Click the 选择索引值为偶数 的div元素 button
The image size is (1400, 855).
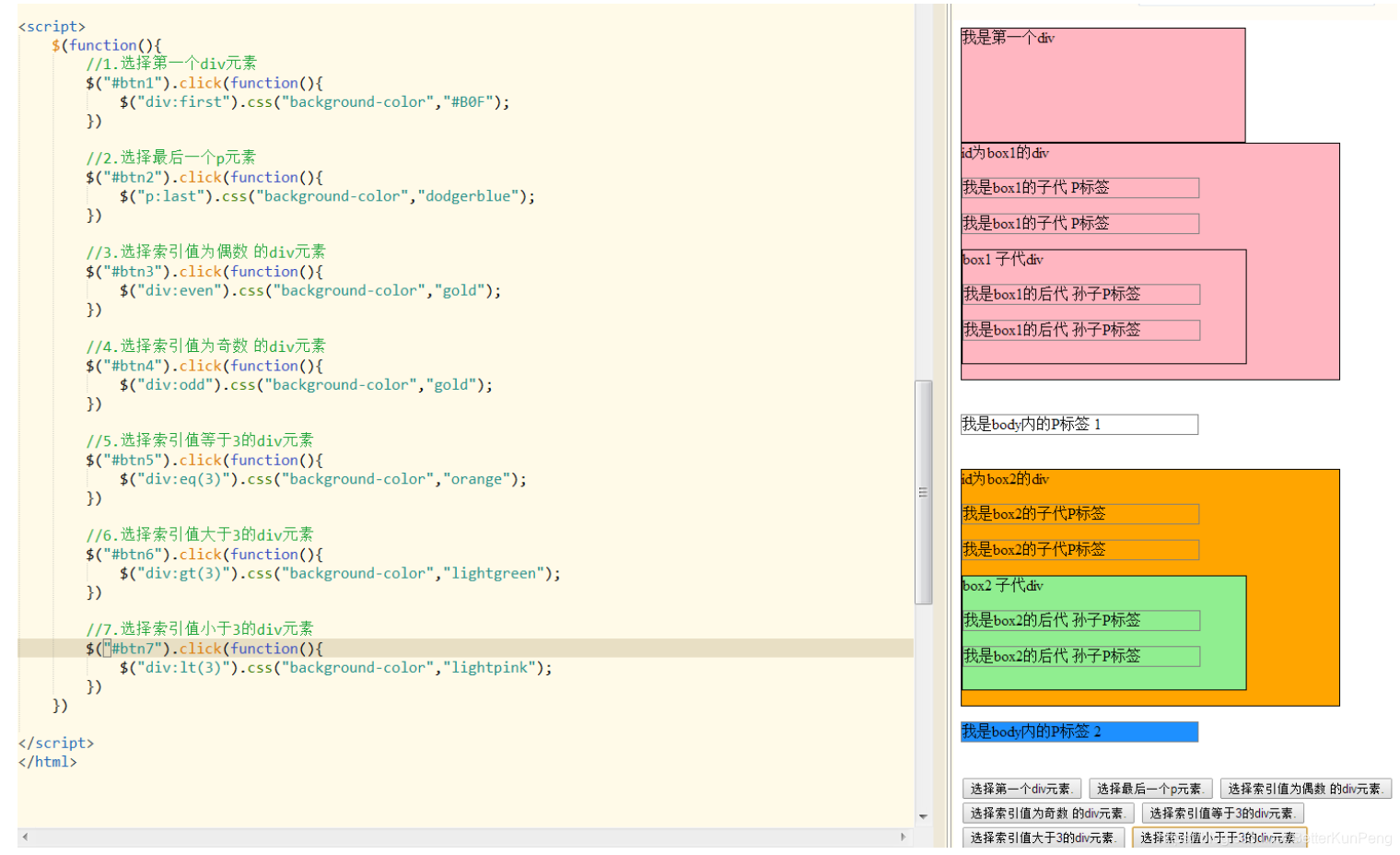click(x=1305, y=789)
